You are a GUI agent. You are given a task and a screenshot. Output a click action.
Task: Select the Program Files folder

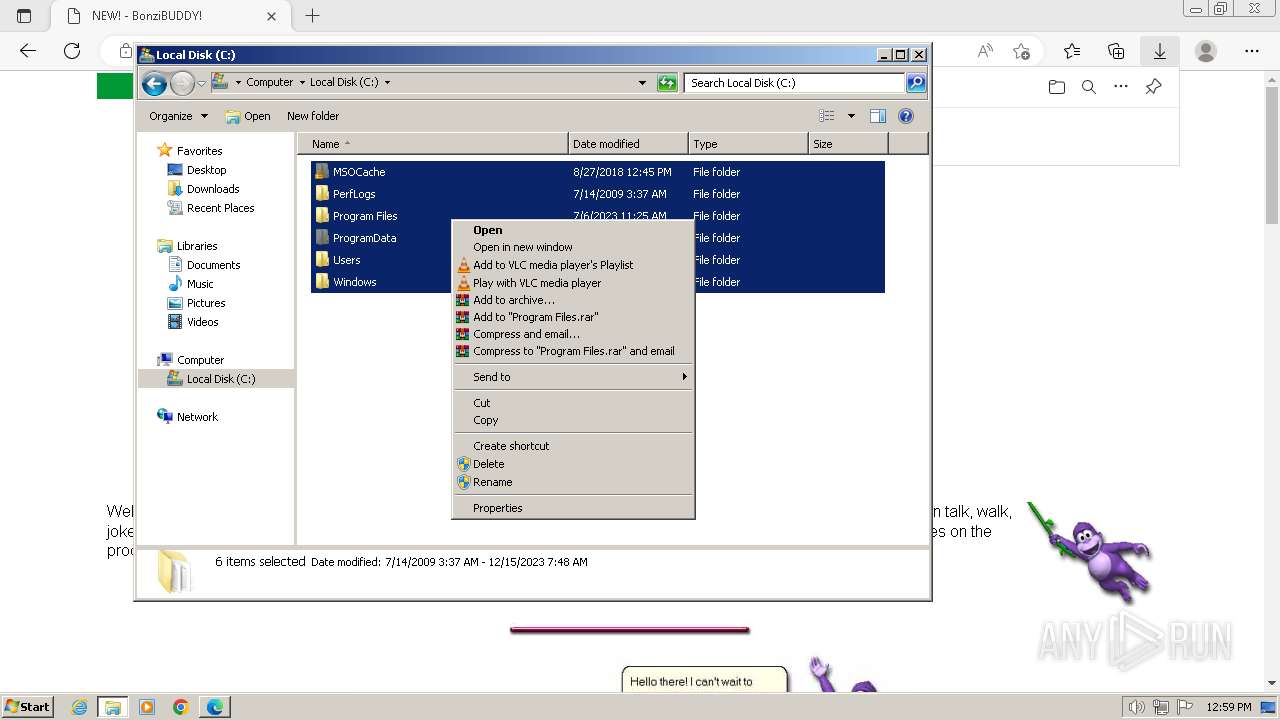point(364,216)
